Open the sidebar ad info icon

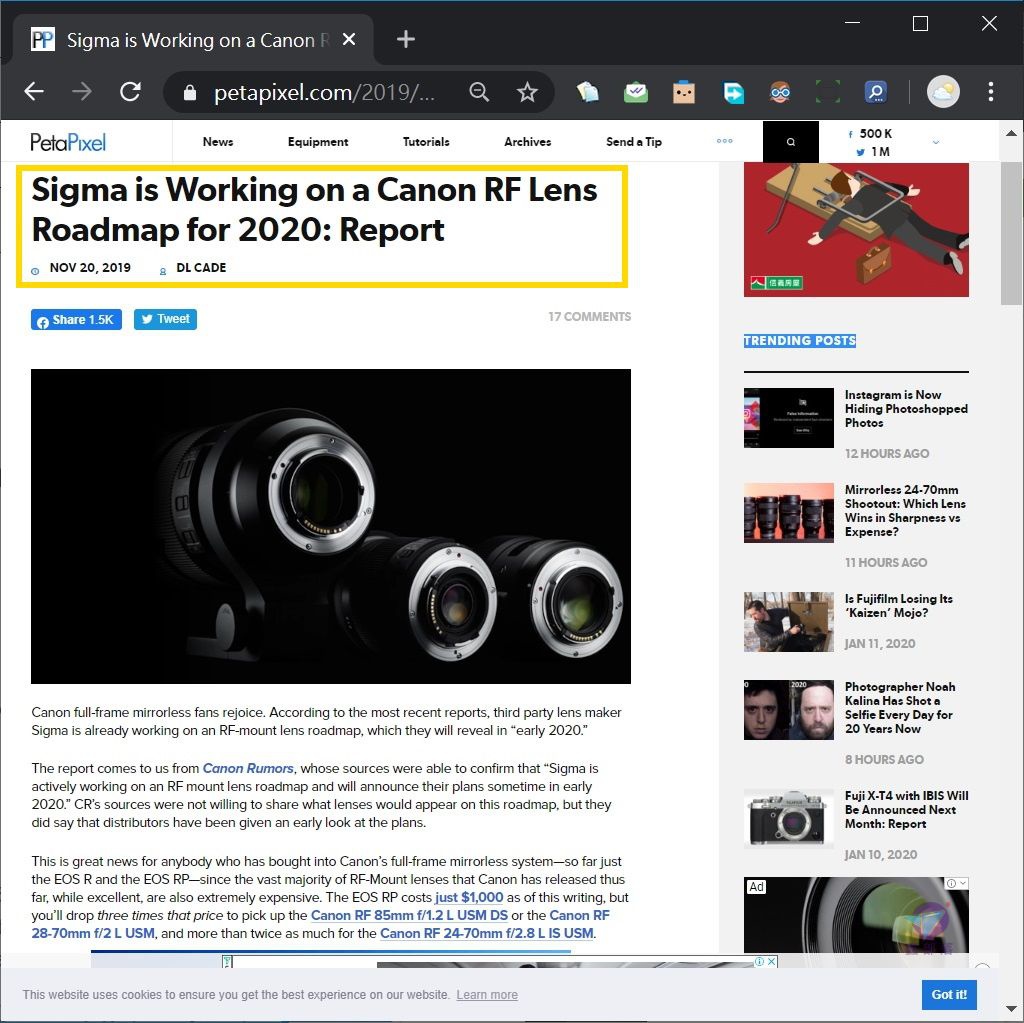pos(952,883)
